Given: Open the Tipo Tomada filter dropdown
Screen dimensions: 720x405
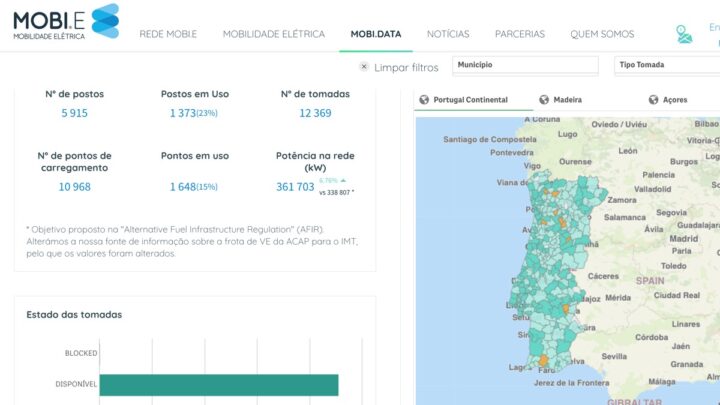Looking at the screenshot, I should 665,65.
